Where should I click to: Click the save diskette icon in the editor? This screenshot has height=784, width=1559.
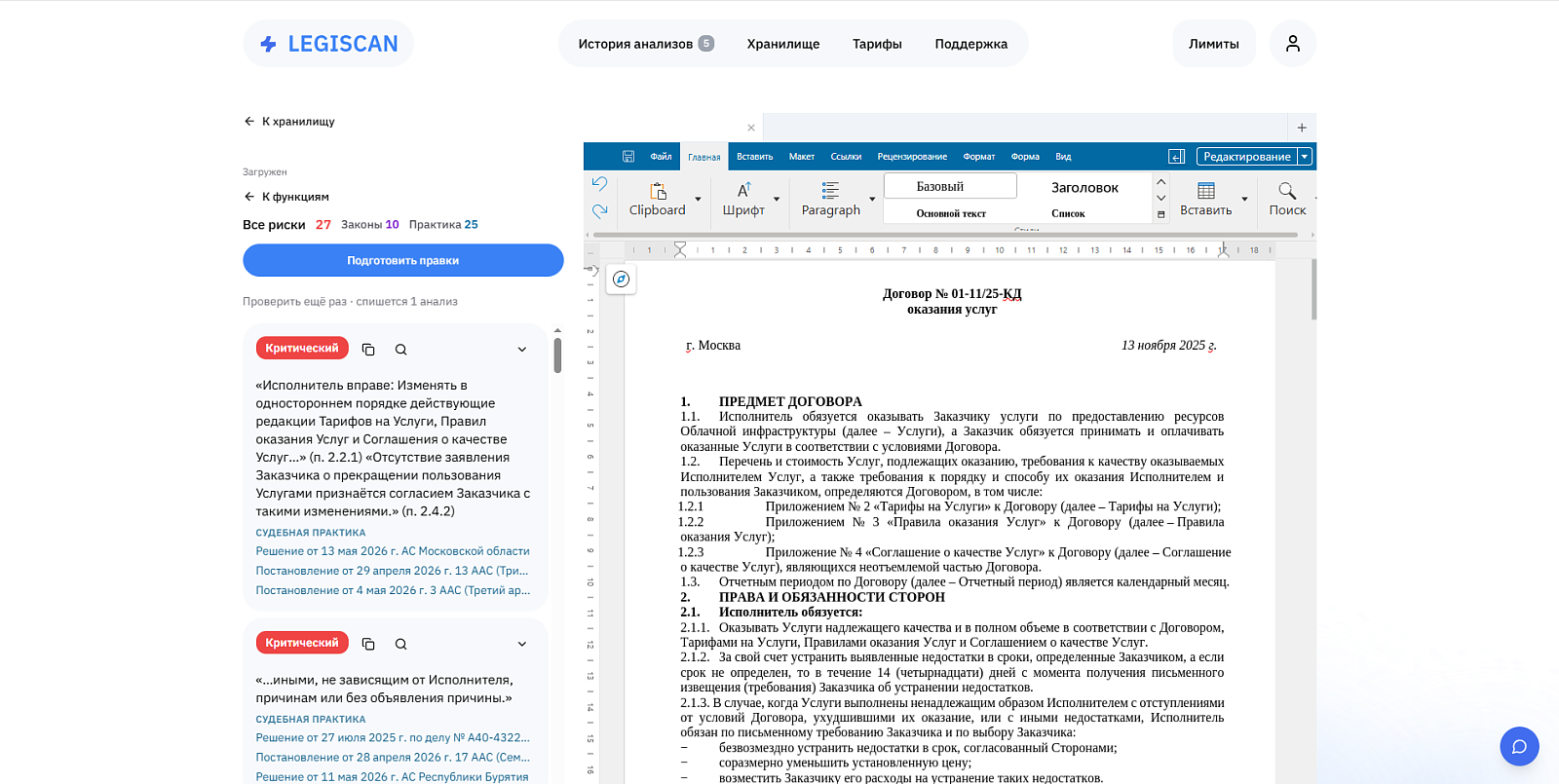[x=628, y=157]
